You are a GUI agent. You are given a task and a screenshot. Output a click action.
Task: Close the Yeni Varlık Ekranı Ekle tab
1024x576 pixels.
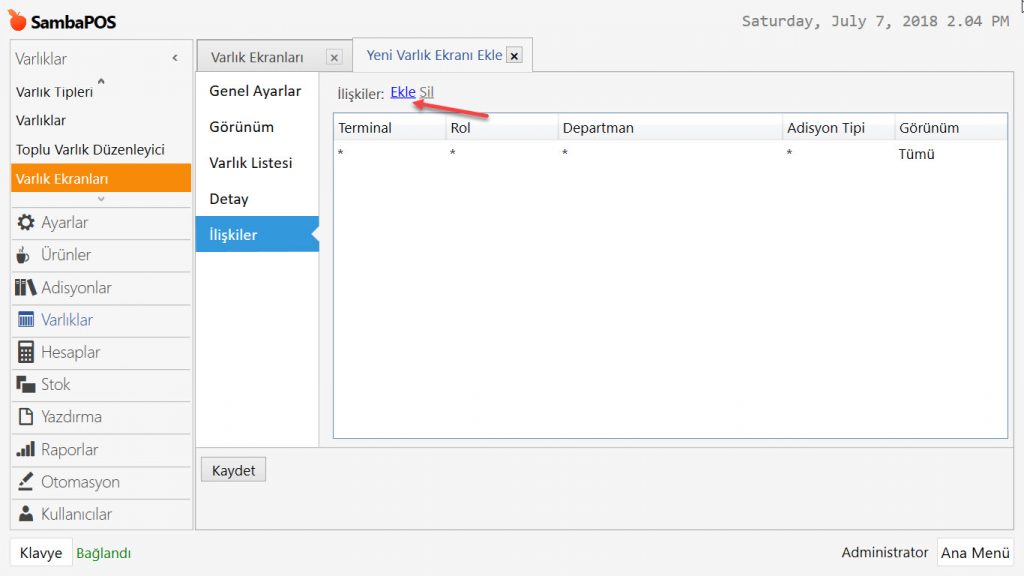coord(515,56)
